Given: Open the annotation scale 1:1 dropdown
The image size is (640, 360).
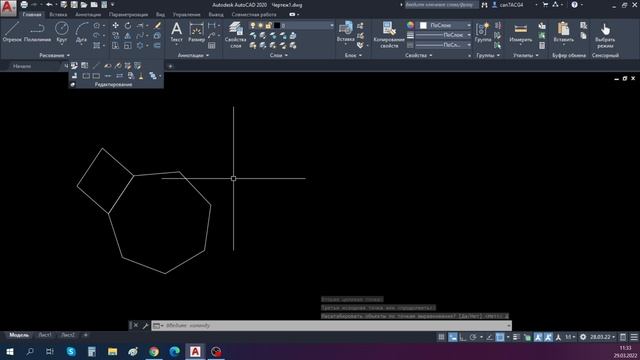Looking at the screenshot, I should tap(570, 337).
